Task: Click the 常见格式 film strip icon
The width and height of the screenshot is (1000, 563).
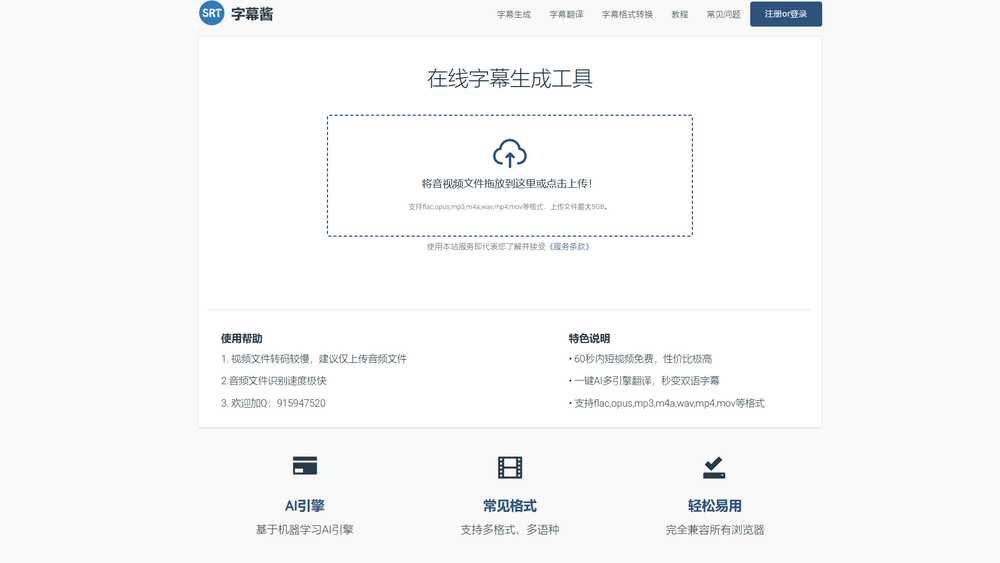Action: 510,467
